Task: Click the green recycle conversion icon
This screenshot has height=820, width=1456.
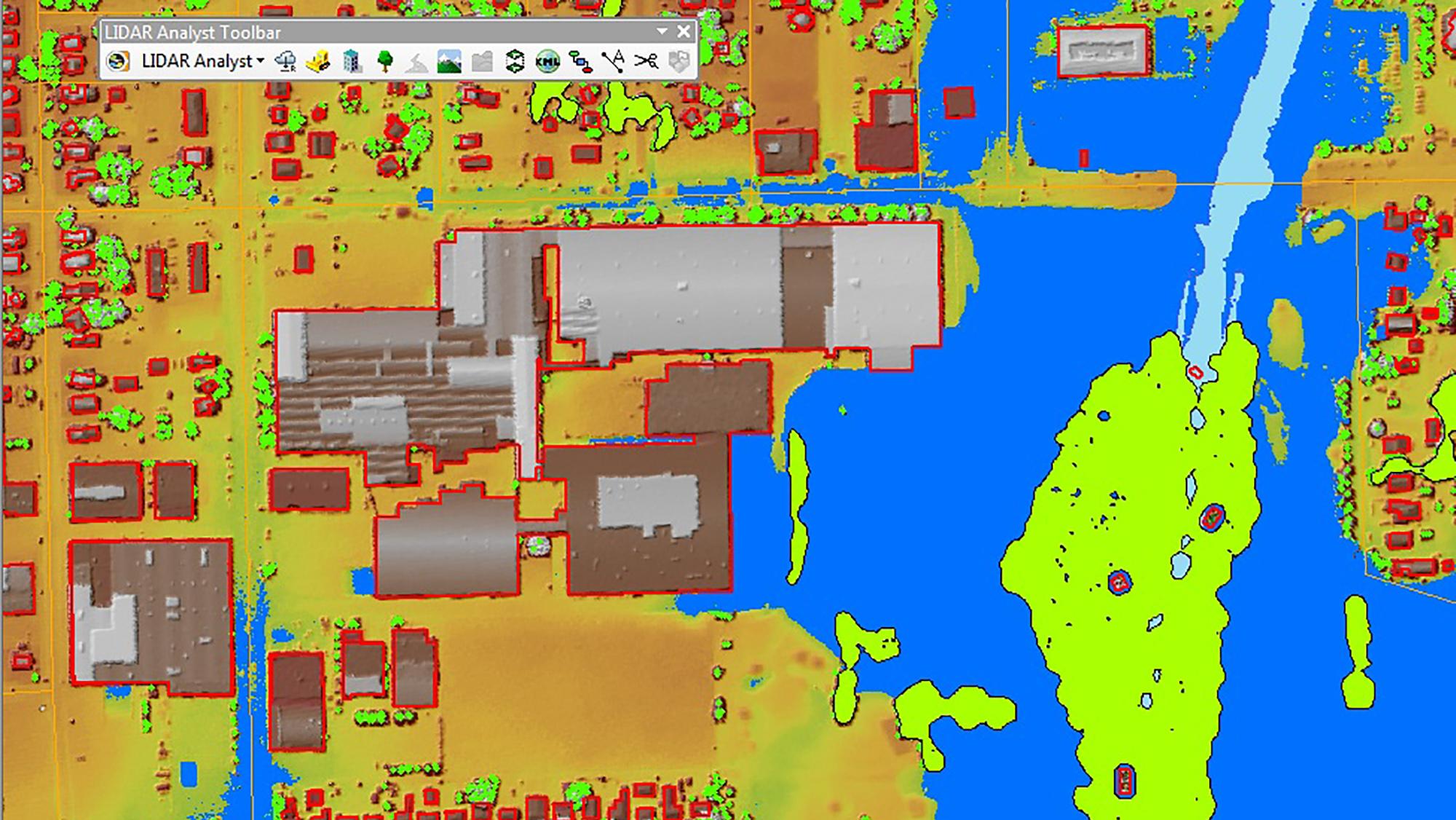Action: tap(515, 62)
